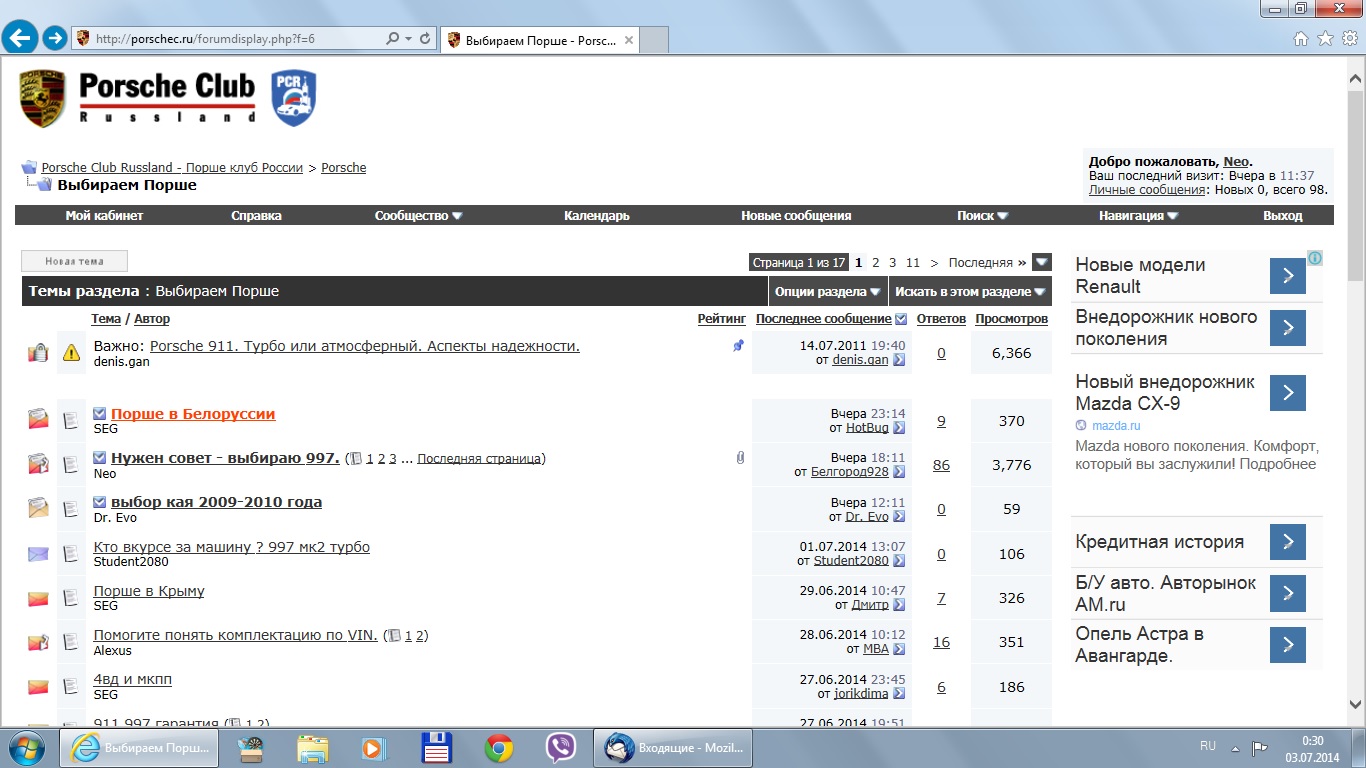
Task: Open the page-jump dropdown arrow after Последняя
Action: click(x=1042, y=262)
